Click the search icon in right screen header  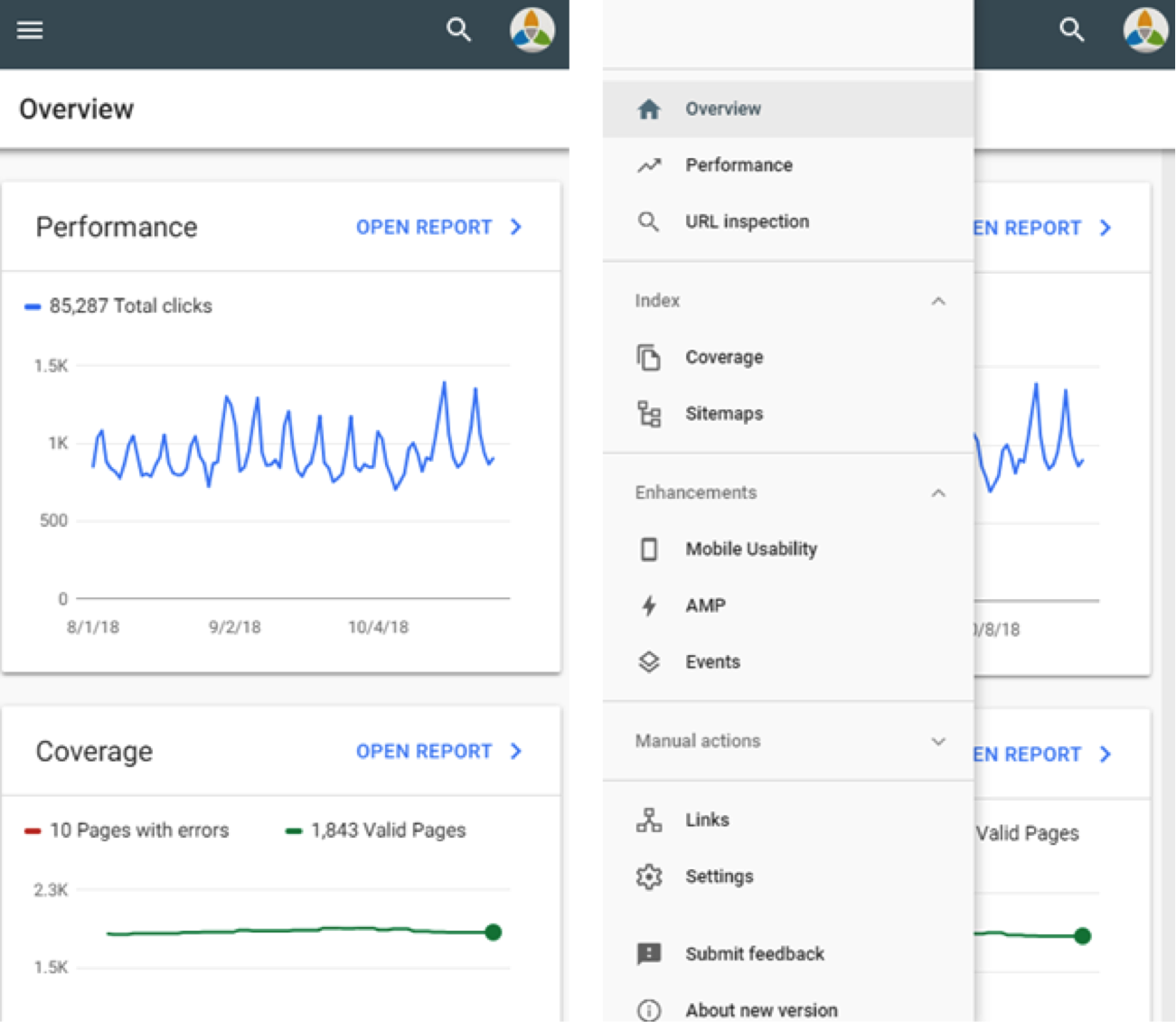(x=1072, y=30)
